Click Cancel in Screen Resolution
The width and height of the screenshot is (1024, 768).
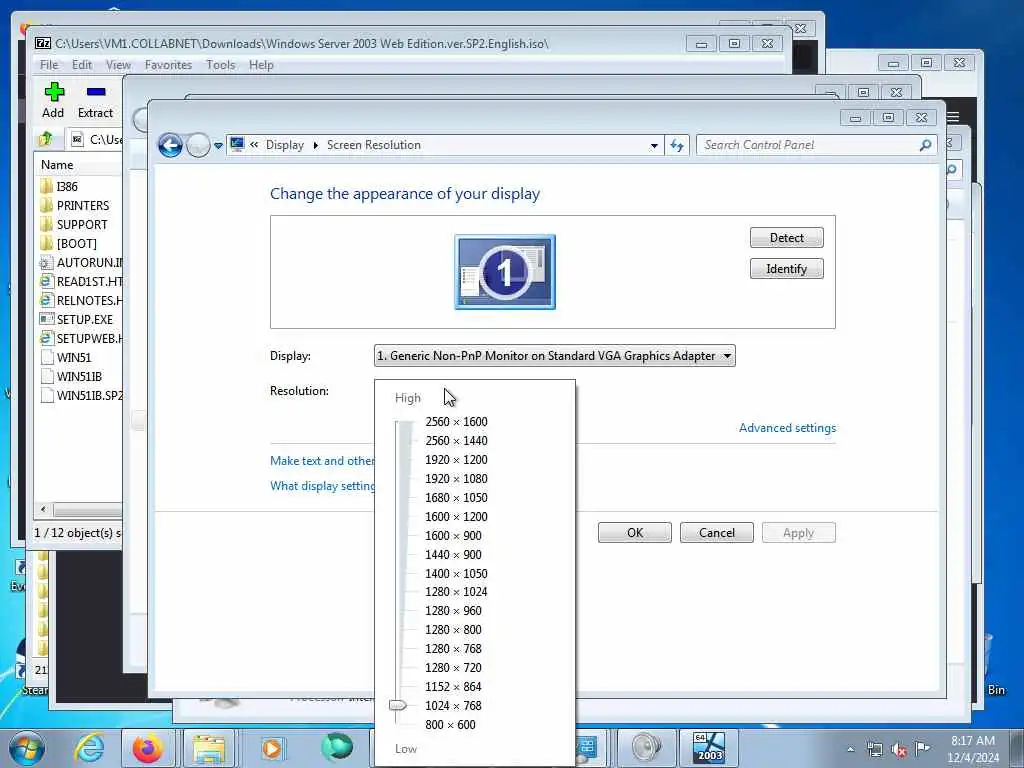point(716,532)
